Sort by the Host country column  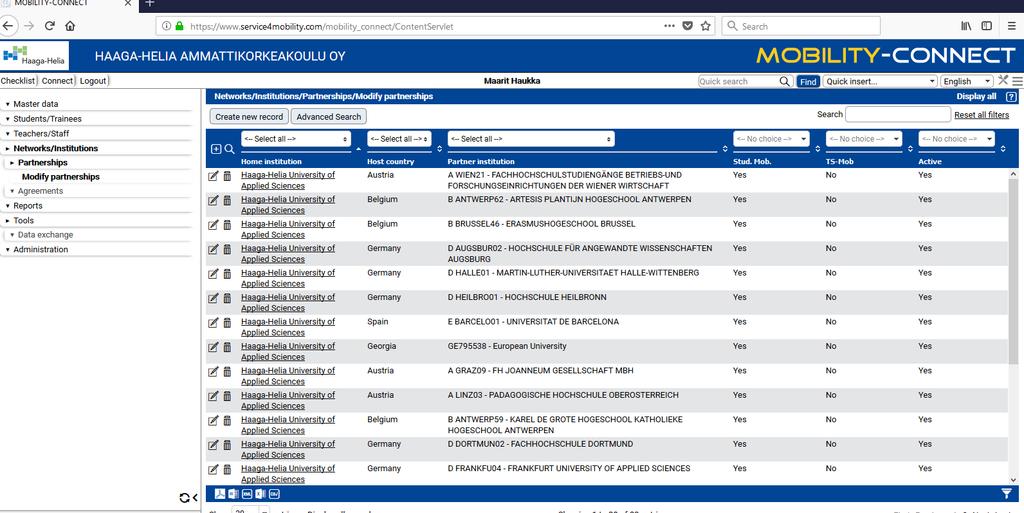[x=440, y=149]
